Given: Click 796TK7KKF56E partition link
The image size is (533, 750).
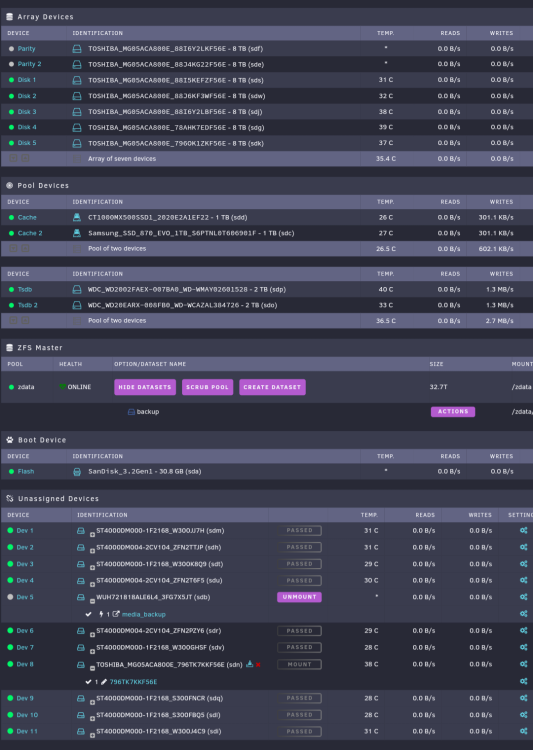Looking at the screenshot, I should 133,682.
